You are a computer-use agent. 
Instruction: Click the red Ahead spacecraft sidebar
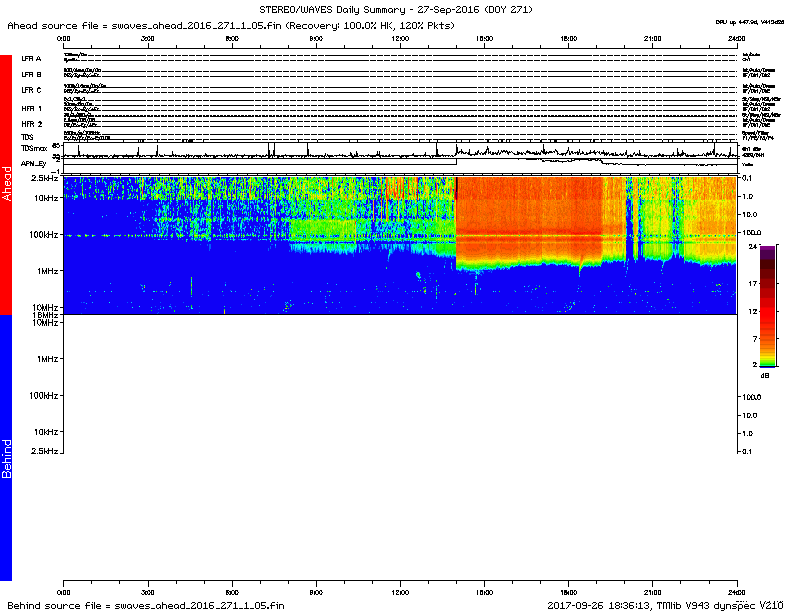6,185
